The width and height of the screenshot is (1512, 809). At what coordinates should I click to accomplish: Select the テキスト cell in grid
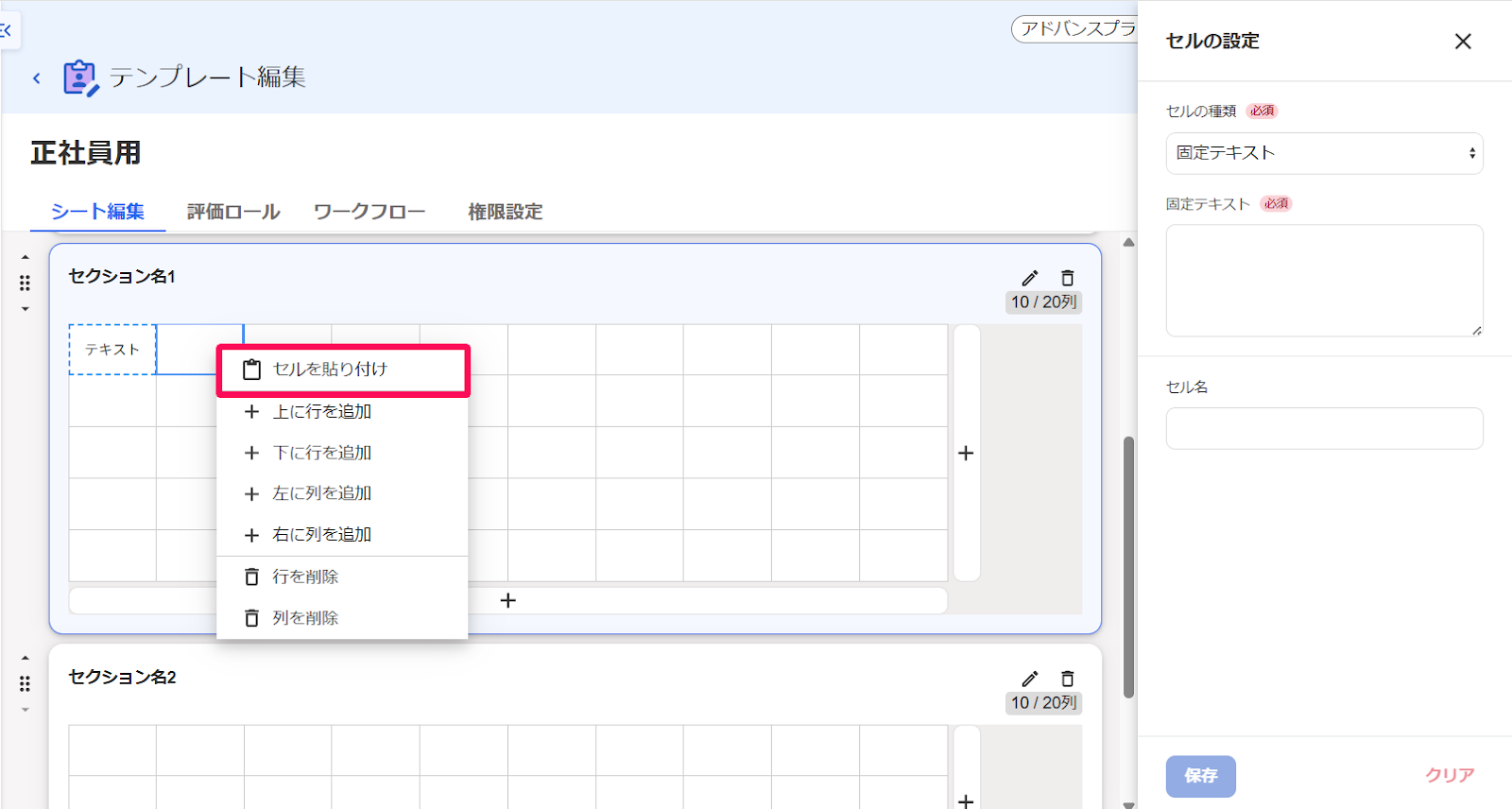tap(112, 350)
